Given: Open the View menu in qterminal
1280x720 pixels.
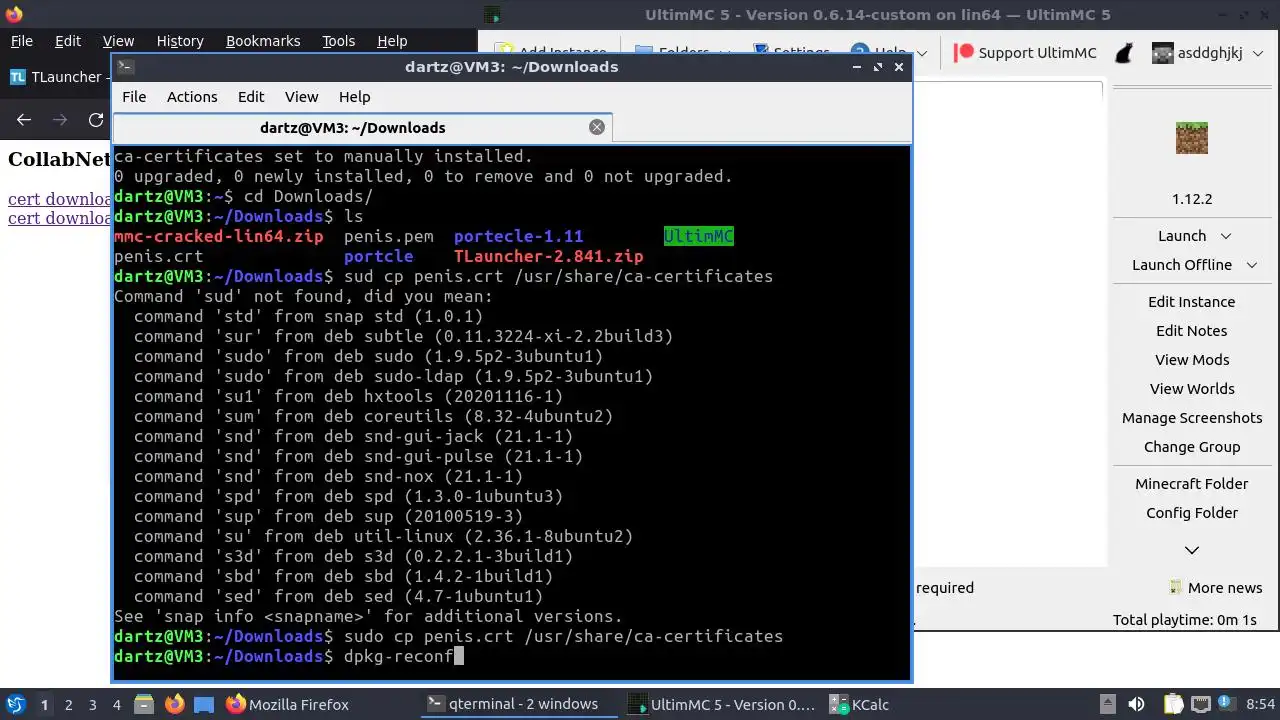Looking at the screenshot, I should 301,97.
